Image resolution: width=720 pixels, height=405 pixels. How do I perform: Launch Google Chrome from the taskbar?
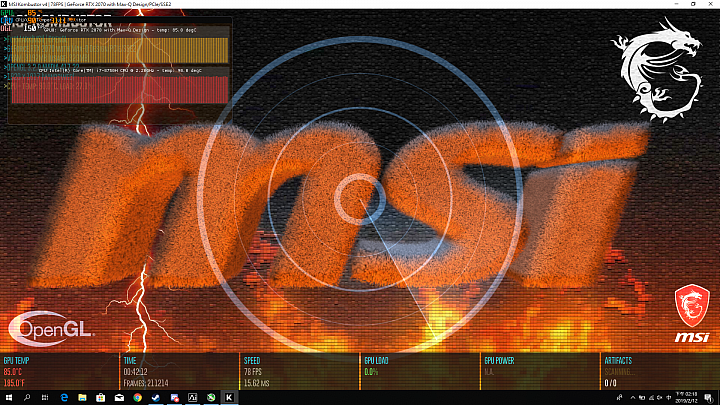click(x=137, y=398)
